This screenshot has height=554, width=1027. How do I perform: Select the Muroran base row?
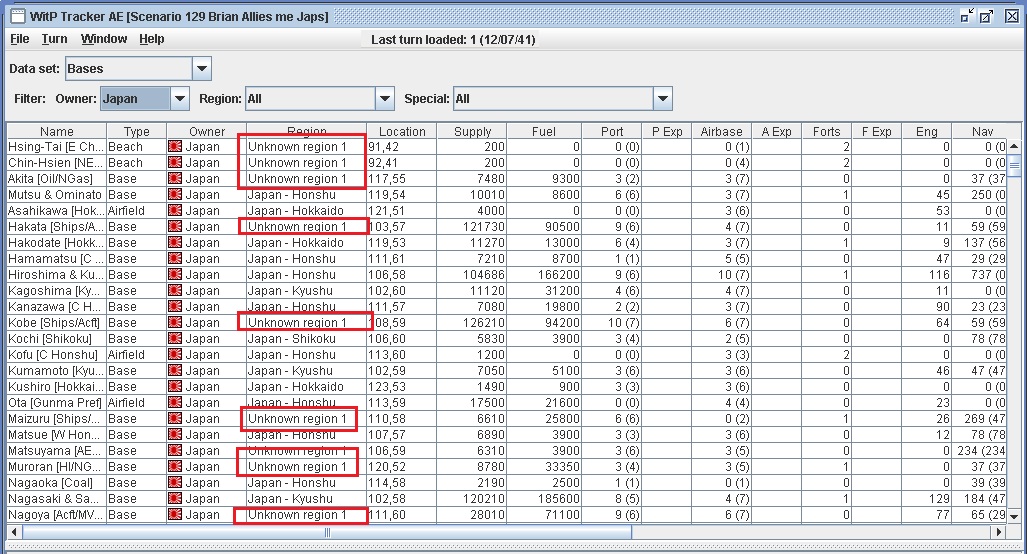click(506, 467)
